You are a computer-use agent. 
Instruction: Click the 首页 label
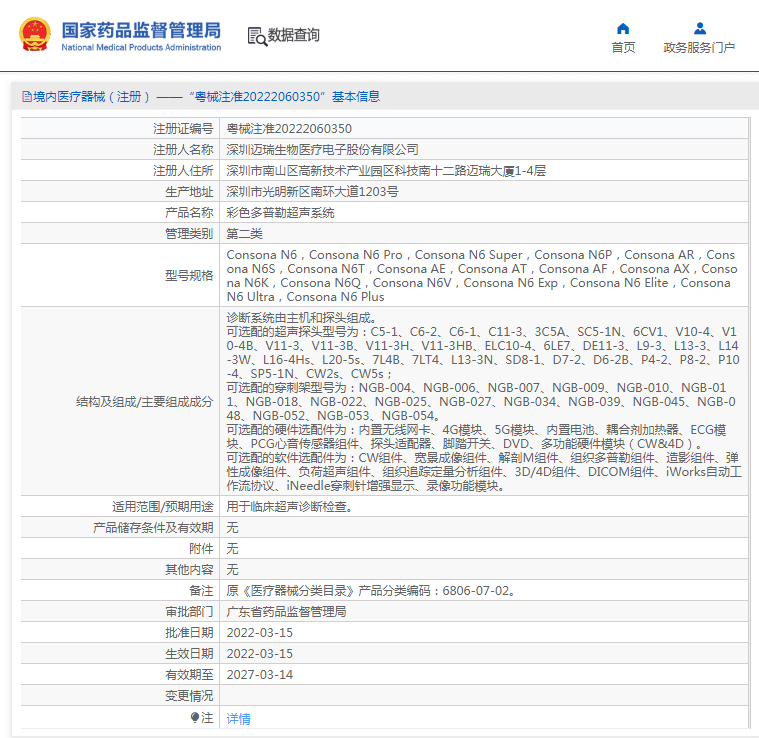point(623,47)
